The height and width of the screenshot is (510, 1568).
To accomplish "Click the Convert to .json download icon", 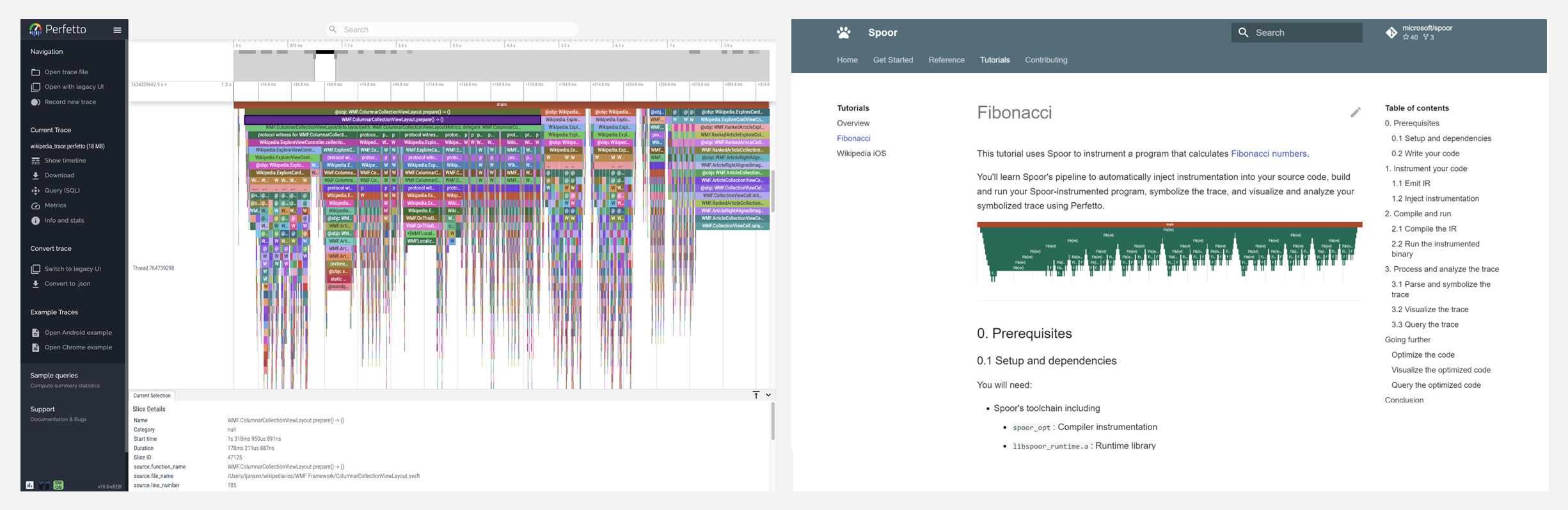I will click(36, 284).
